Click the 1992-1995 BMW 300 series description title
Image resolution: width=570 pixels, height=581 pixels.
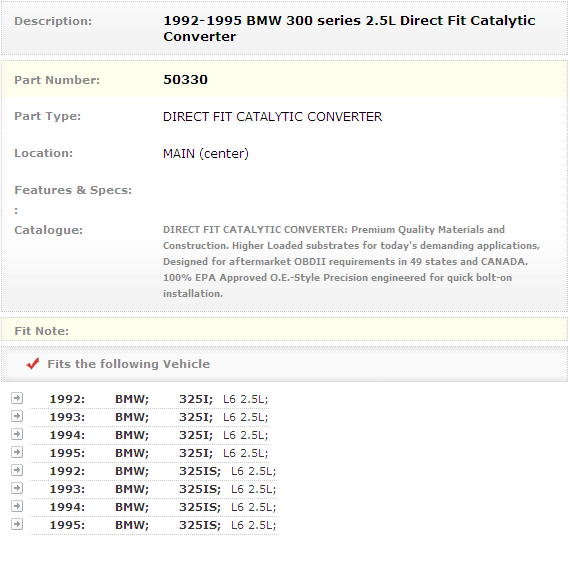349,29
